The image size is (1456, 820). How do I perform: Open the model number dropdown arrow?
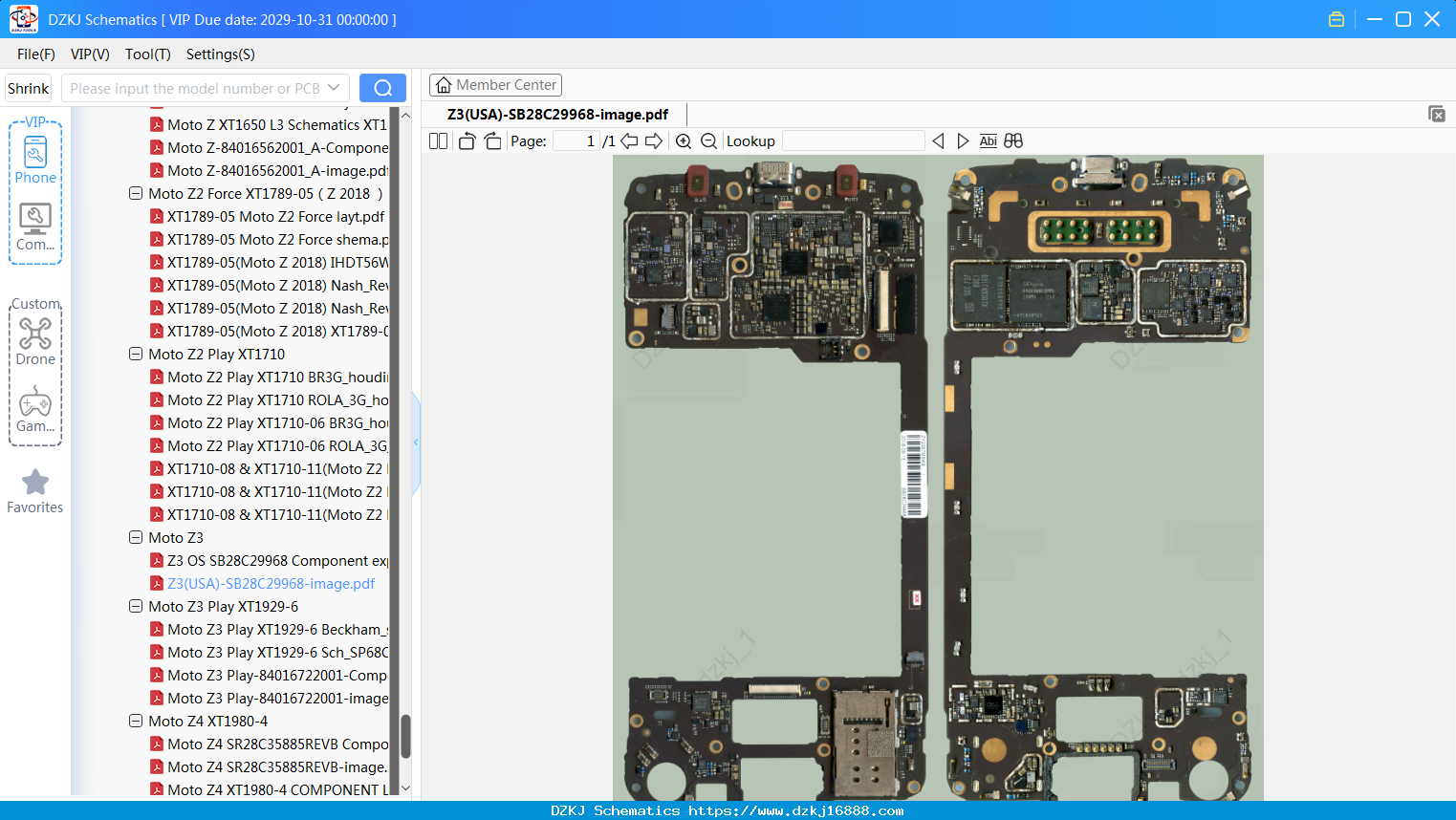[334, 88]
